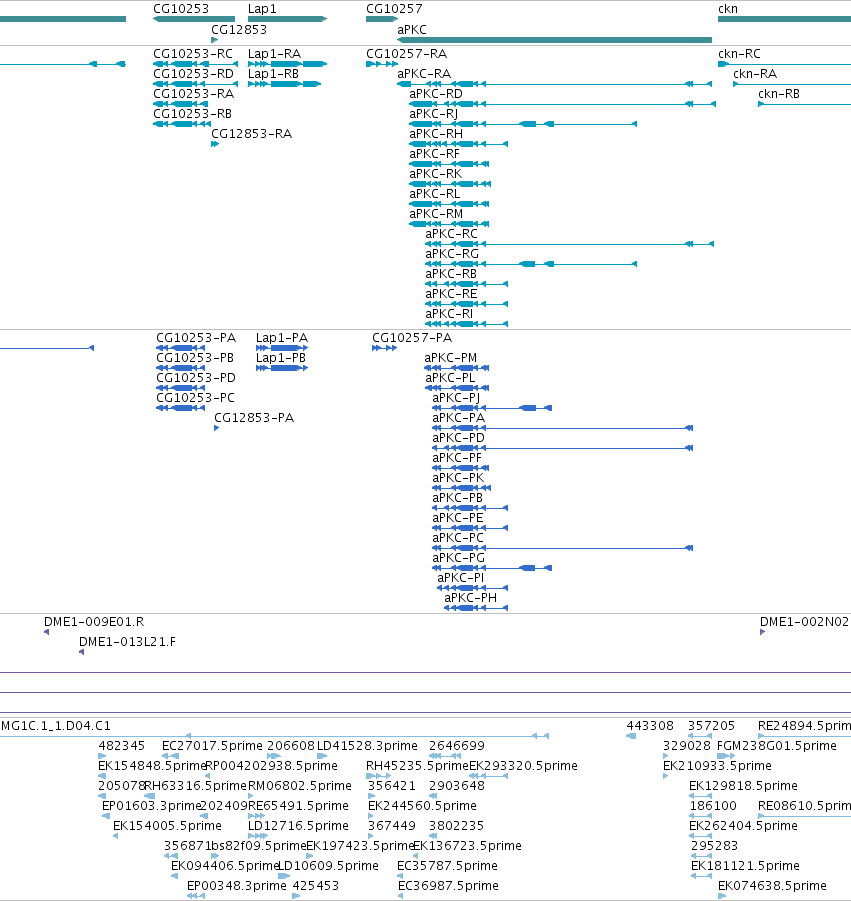Click the aPKC-RM transcript label
Viewport: 851px width, 901px height.
(x=436, y=214)
